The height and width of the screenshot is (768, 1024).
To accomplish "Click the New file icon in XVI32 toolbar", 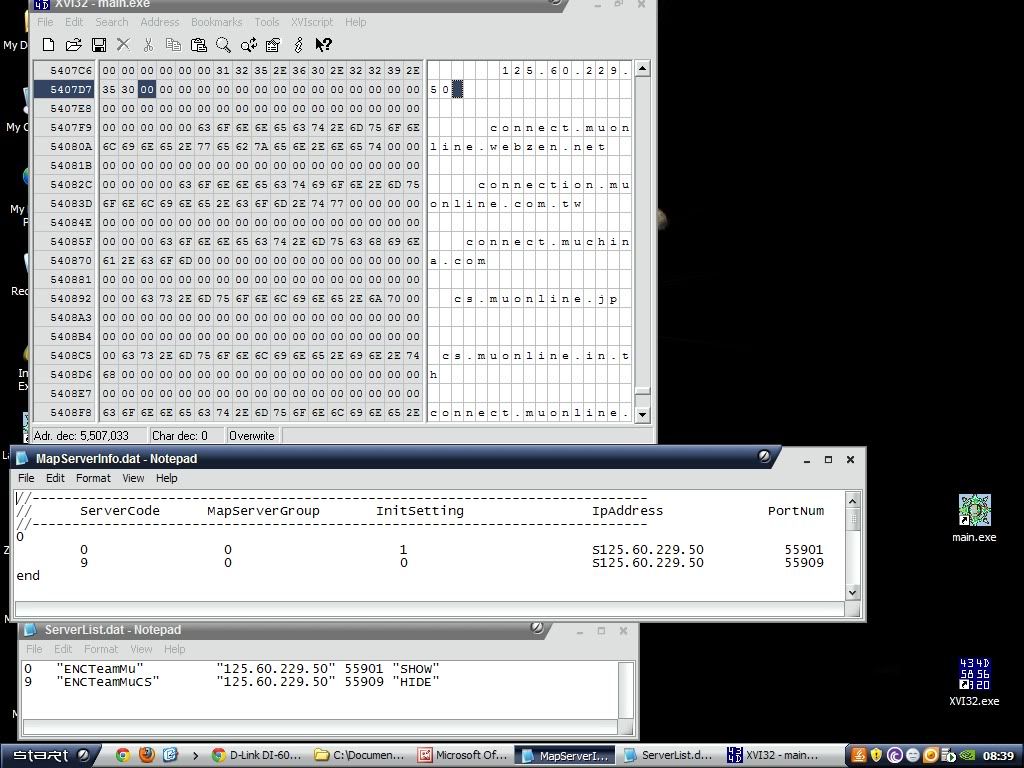I will click(x=48, y=44).
